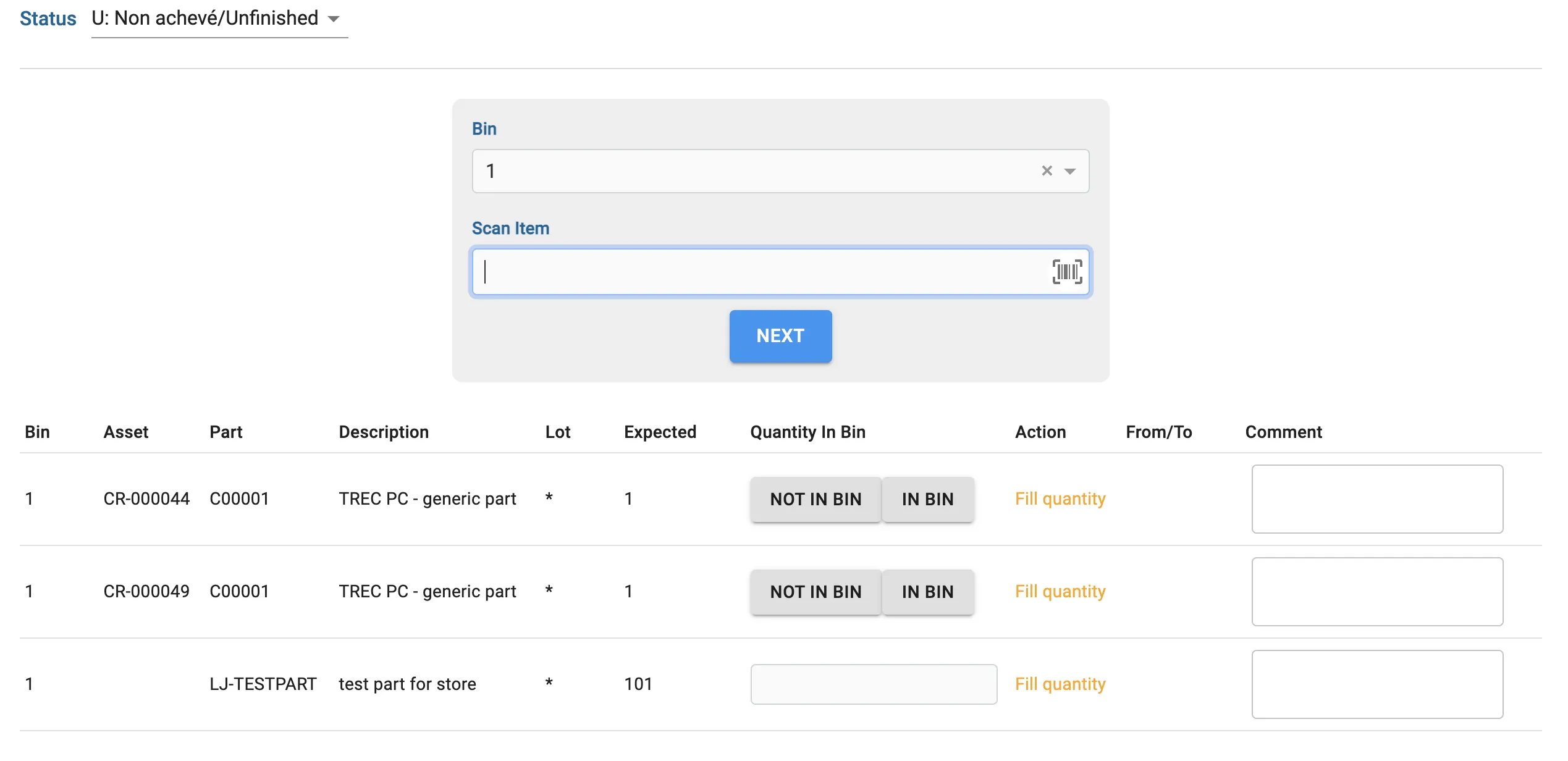
Task: Mark CR-000044 as IN BIN
Action: pyautogui.click(x=928, y=499)
